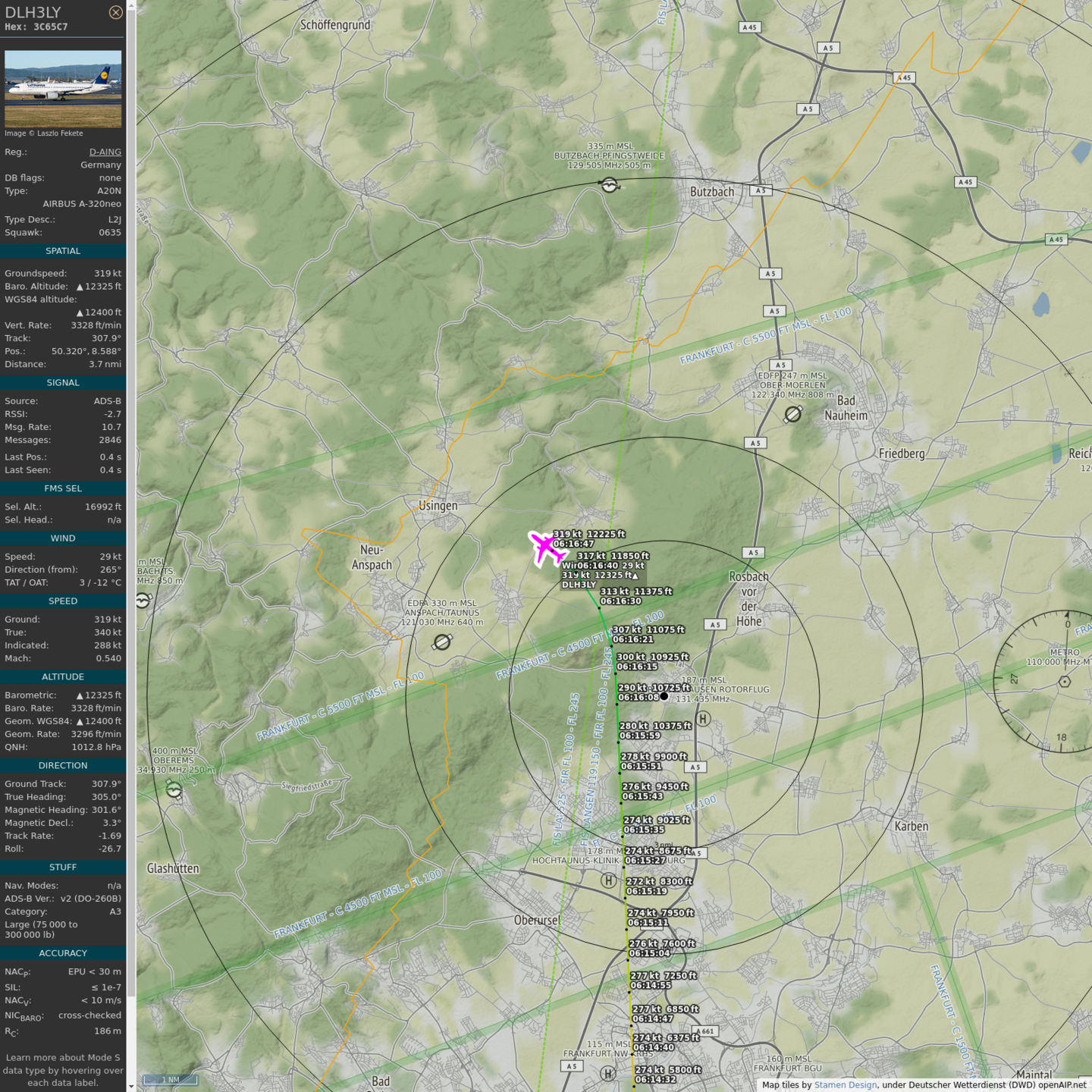The height and width of the screenshot is (1092, 1092).
Task: Click the 1 NM map scale bar
Action: click(171, 1080)
